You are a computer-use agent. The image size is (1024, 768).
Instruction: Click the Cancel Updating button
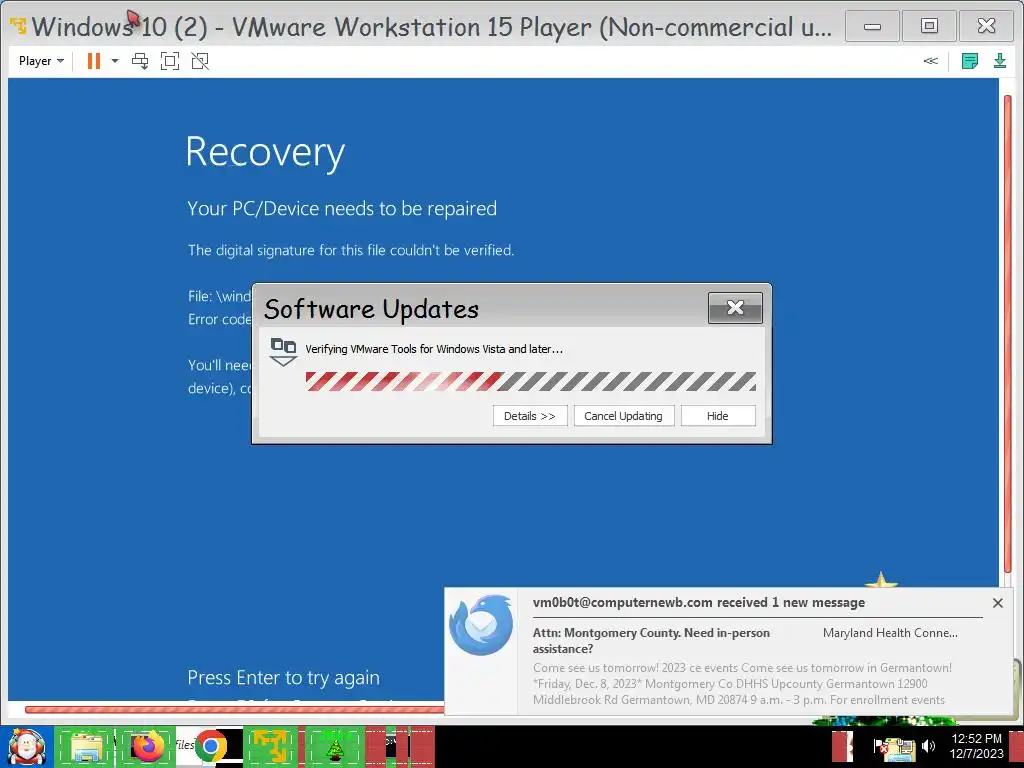tap(623, 416)
